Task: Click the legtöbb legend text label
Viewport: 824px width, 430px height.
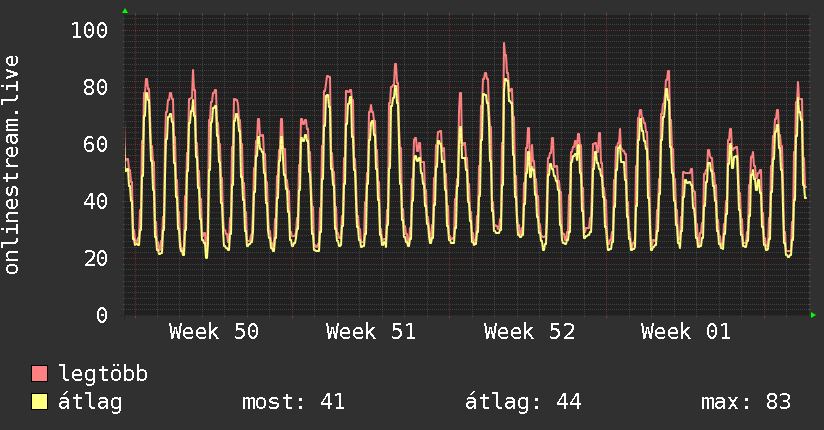Action: [x=104, y=374]
